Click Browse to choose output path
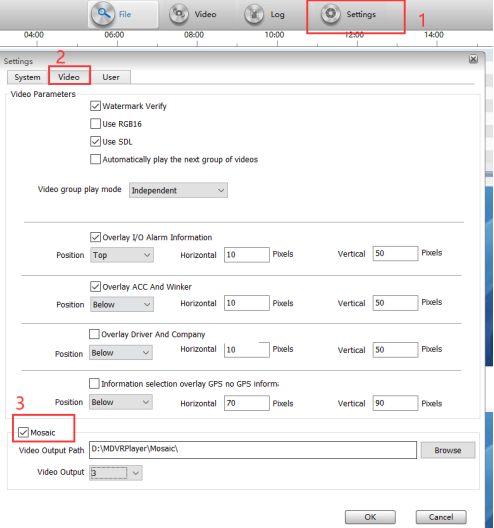494x528 pixels. [448, 450]
